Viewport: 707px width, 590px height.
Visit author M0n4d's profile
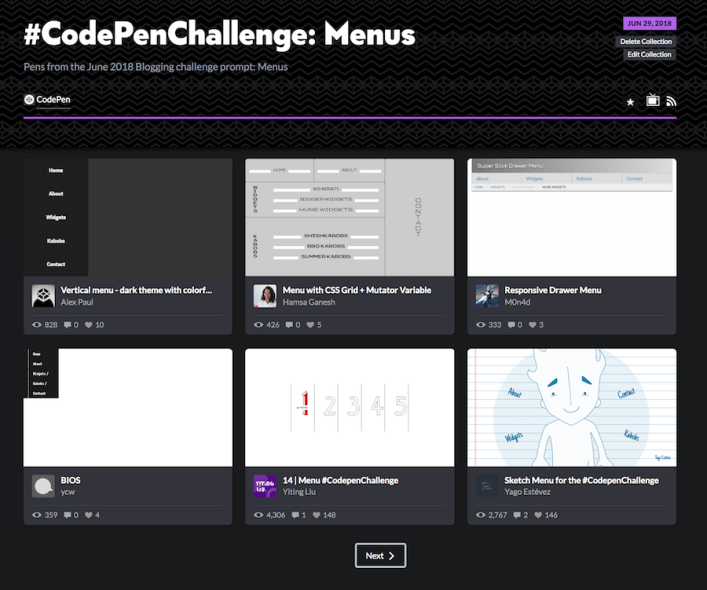pos(517,302)
